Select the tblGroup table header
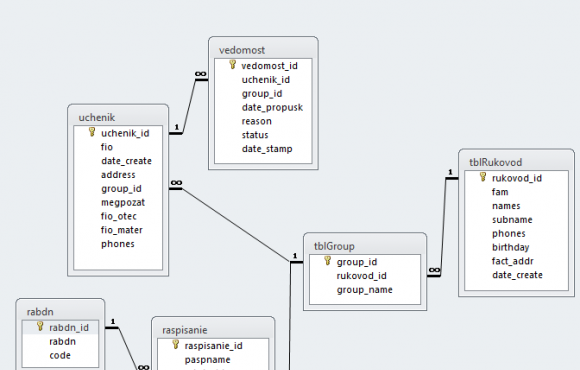The height and width of the screenshot is (370, 580). (365, 246)
